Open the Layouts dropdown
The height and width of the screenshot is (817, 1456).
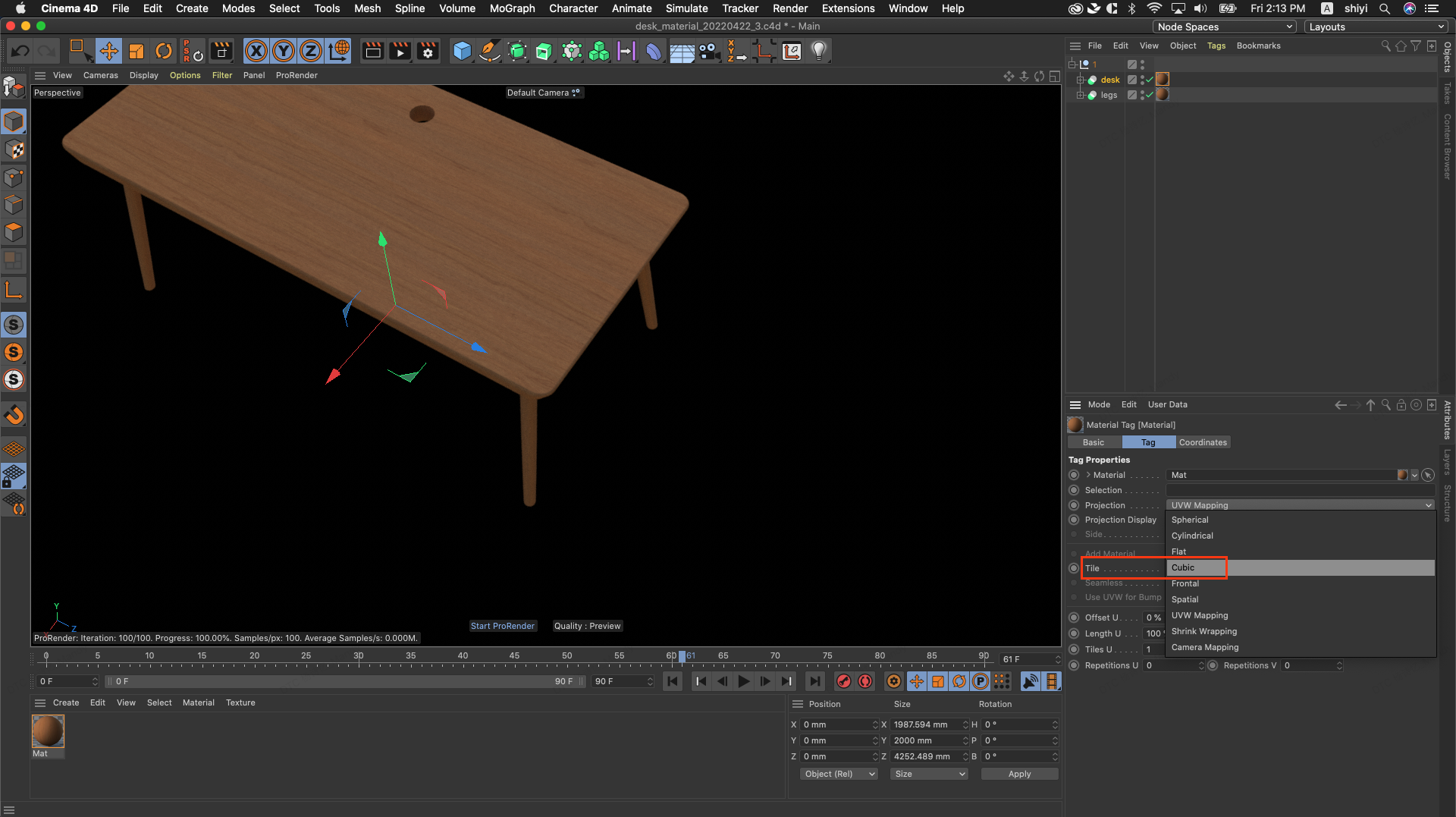pos(1376,27)
